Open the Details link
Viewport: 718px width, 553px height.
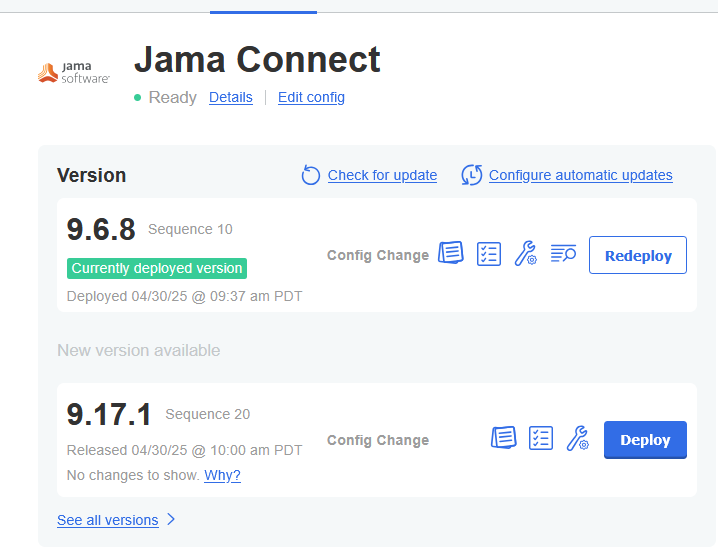231,98
